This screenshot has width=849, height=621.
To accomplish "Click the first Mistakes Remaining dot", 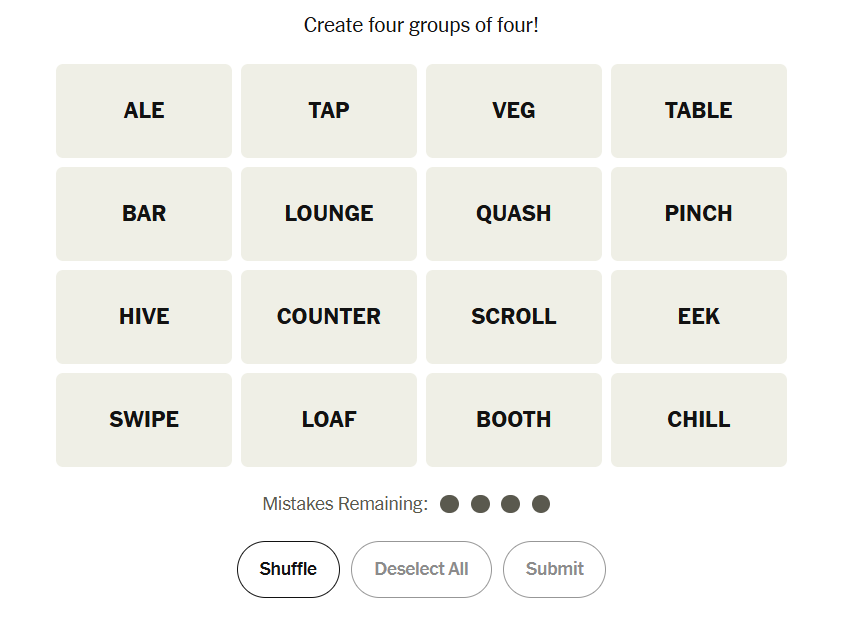I will (450, 504).
